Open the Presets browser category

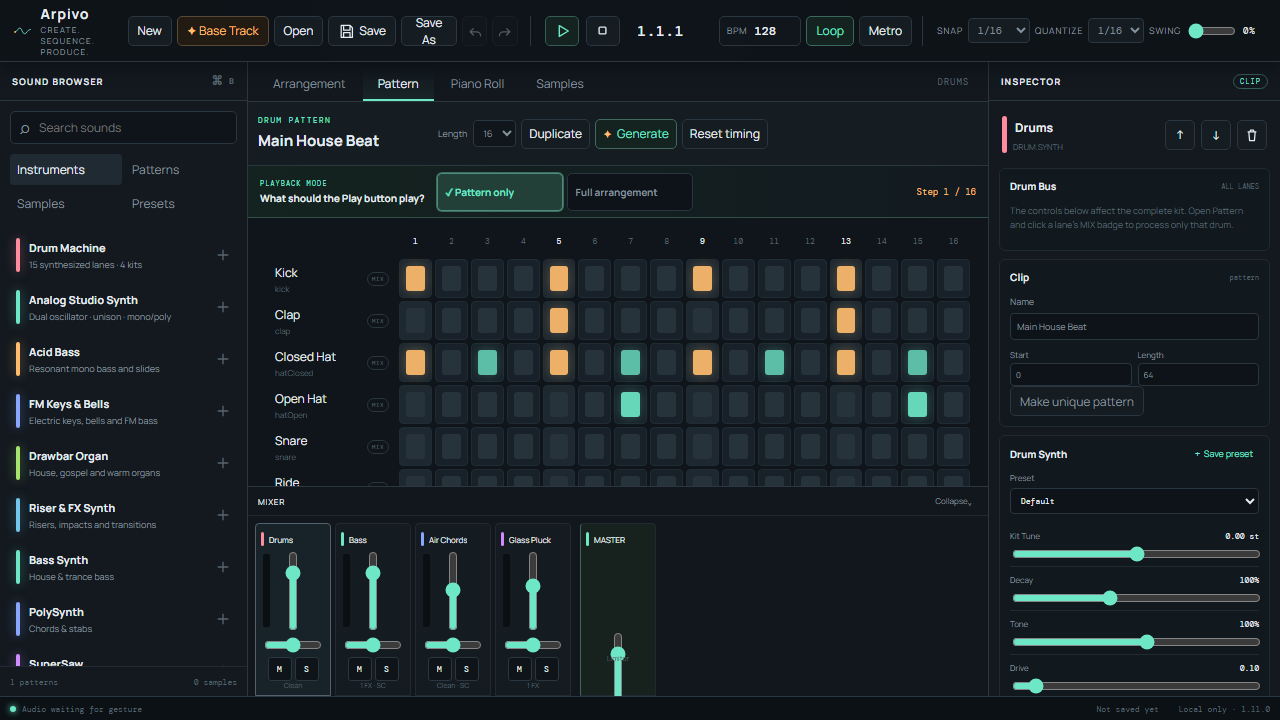tap(179, 204)
